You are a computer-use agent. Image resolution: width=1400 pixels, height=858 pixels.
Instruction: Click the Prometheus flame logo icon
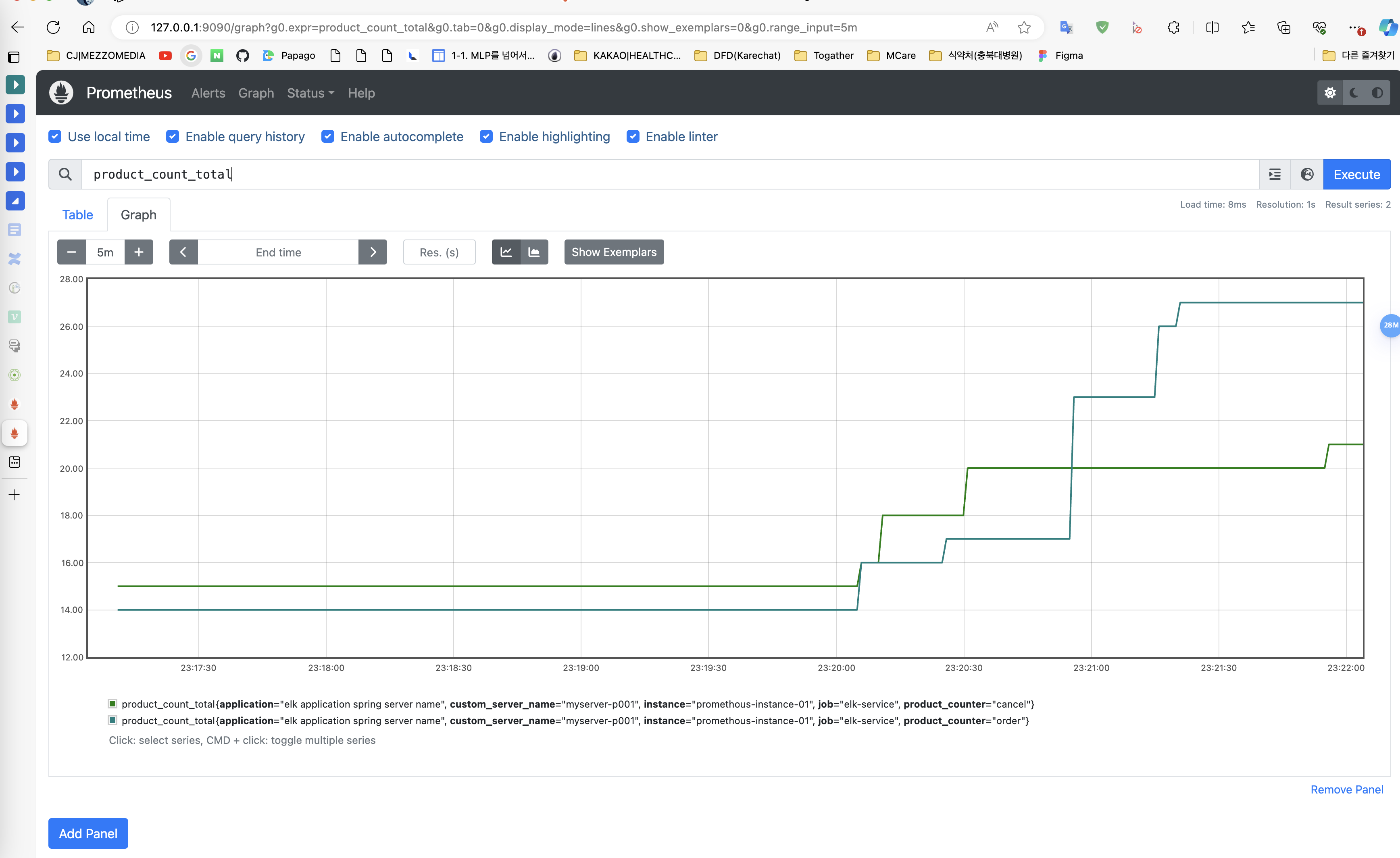coord(61,93)
